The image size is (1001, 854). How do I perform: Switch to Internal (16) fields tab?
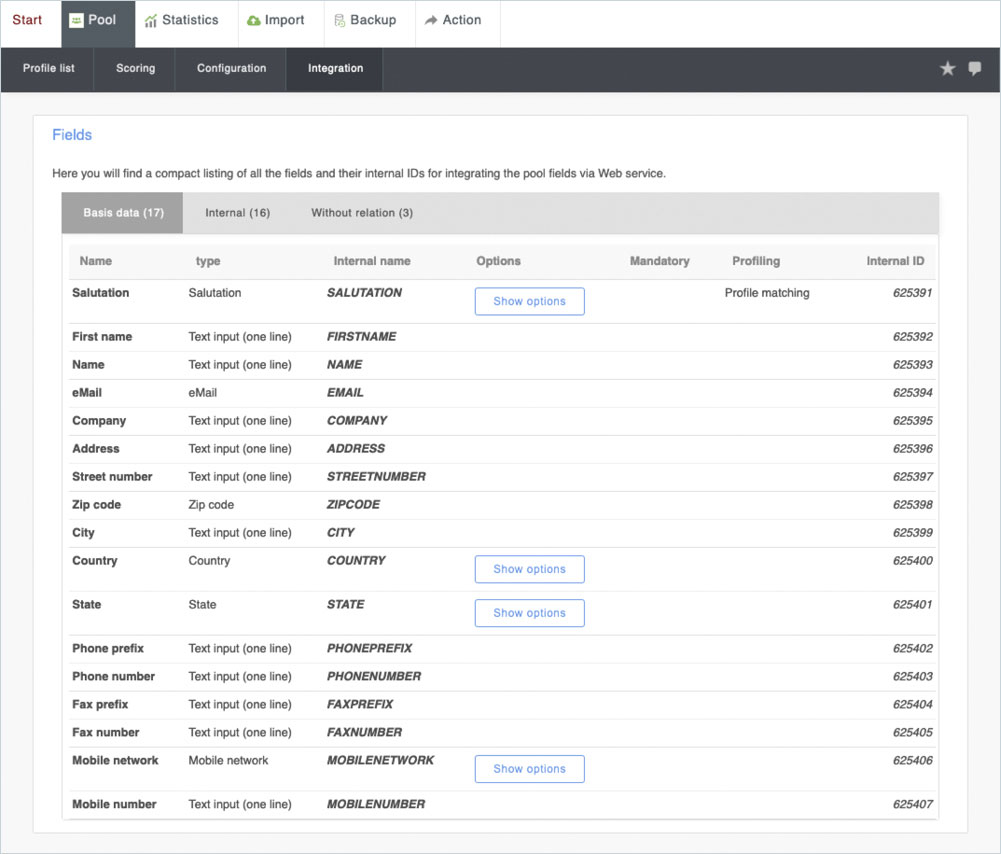pyautogui.click(x=237, y=213)
